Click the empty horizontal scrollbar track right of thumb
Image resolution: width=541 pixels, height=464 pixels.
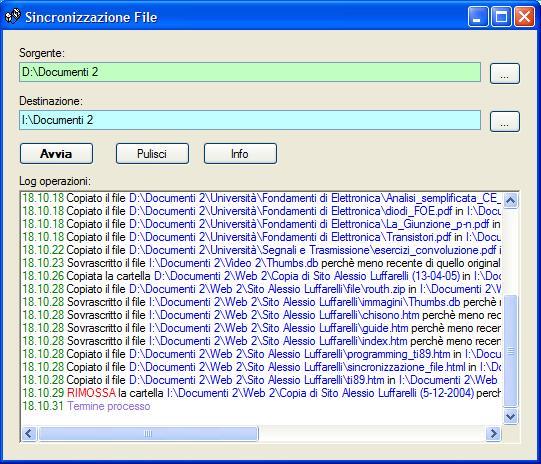click(372, 434)
